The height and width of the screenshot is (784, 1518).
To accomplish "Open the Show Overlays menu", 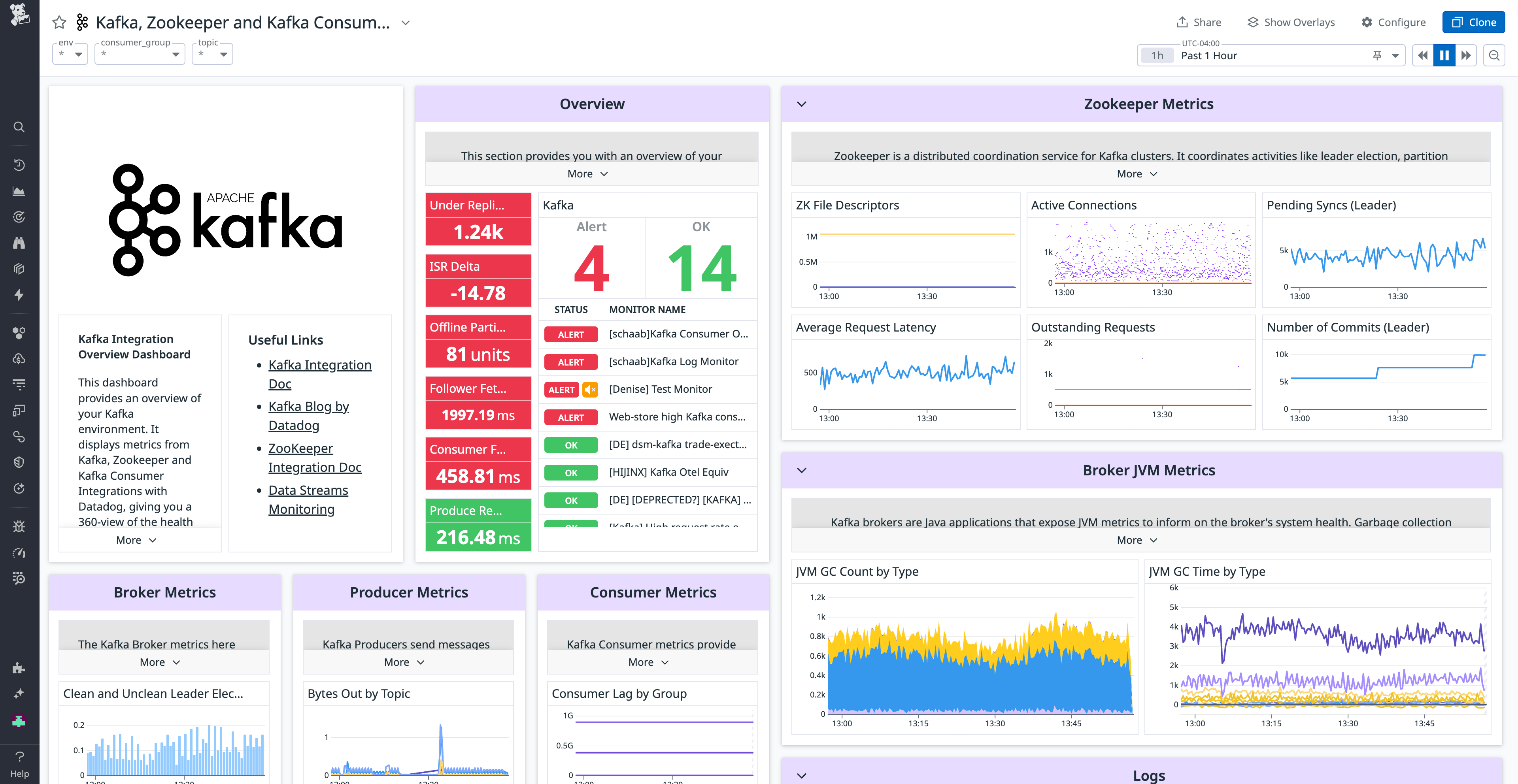I will 1290,22.
